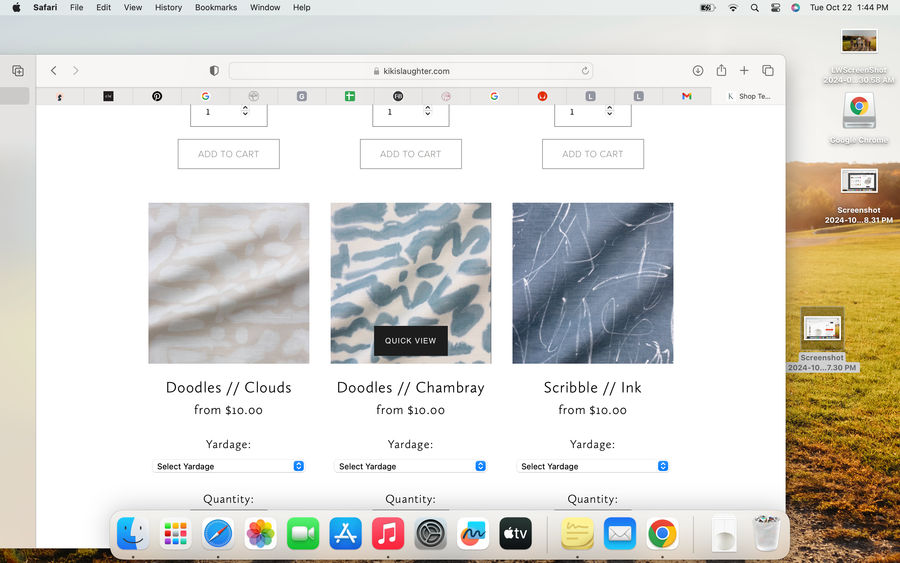Click the address bar showing kikislaughter.com
Viewport: 900px width, 563px height.
click(410, 71)
